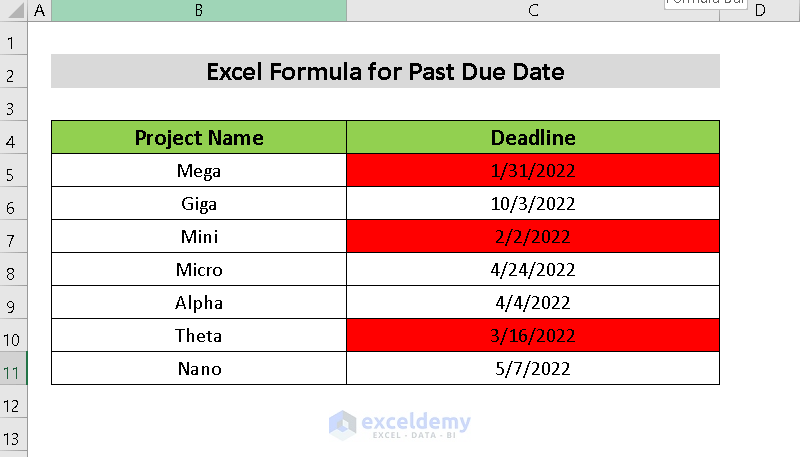Select the 'Project Name' header cell
This screenshot has height=457, width=800.
click(x=199, y=138)
